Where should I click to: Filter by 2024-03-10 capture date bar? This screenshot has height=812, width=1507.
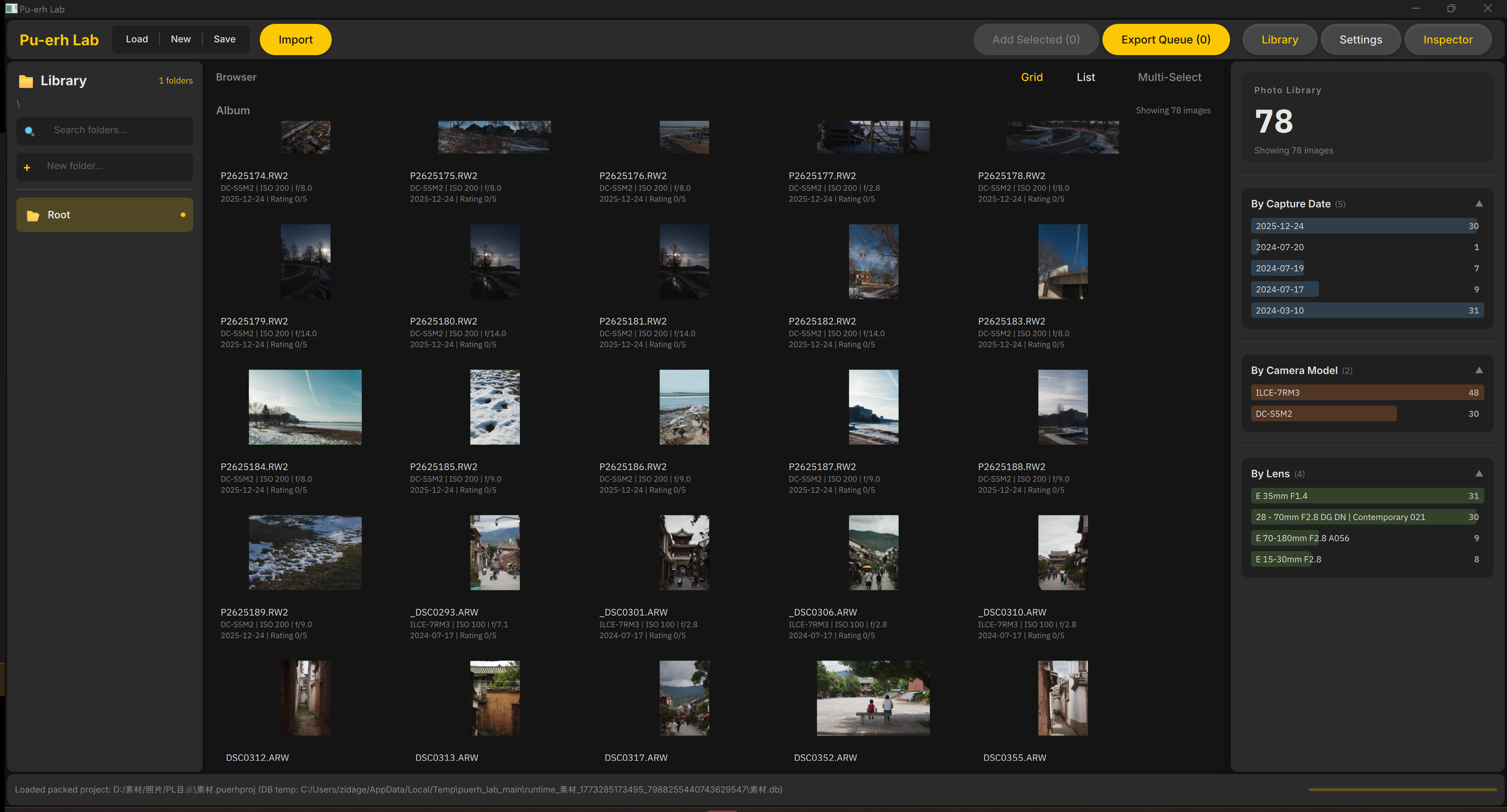tap(1367, 311)
